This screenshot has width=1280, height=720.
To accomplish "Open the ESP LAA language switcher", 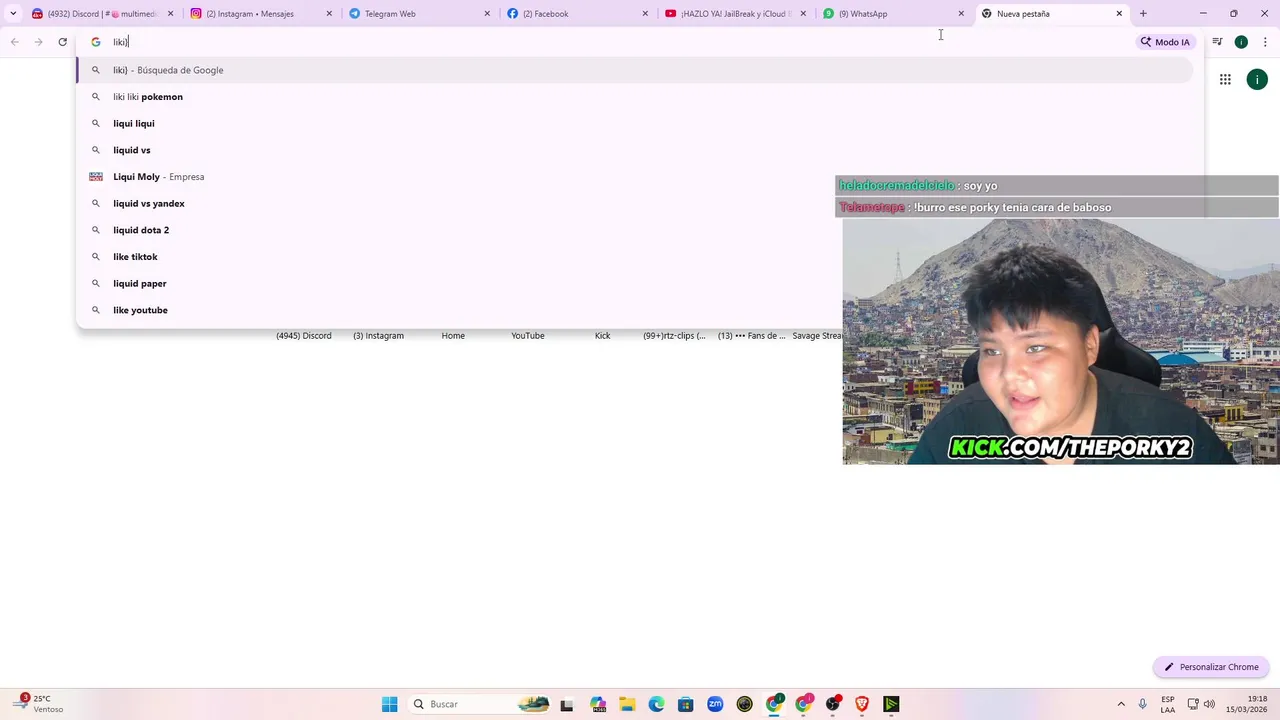I will coord(1168,704).
